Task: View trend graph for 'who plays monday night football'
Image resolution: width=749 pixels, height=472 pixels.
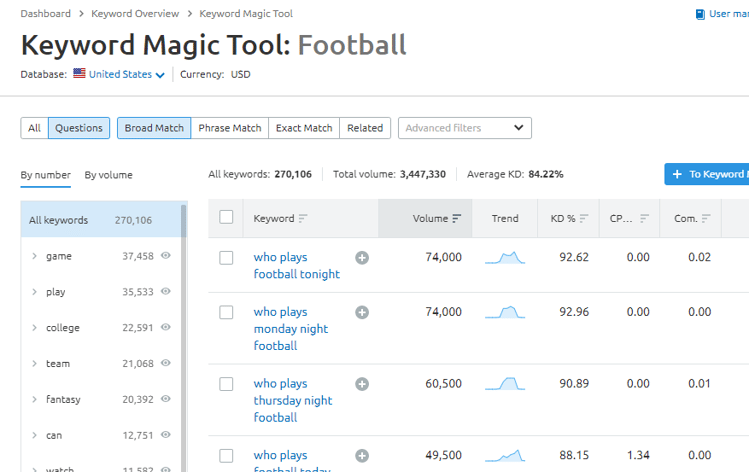Action: (505, 312)
